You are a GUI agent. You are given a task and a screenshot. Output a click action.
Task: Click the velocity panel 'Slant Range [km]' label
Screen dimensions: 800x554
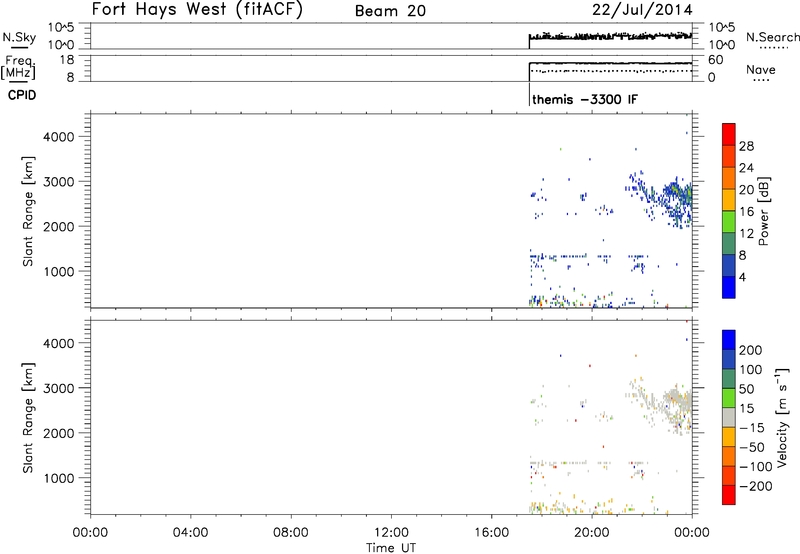click(x=28, y=418)
